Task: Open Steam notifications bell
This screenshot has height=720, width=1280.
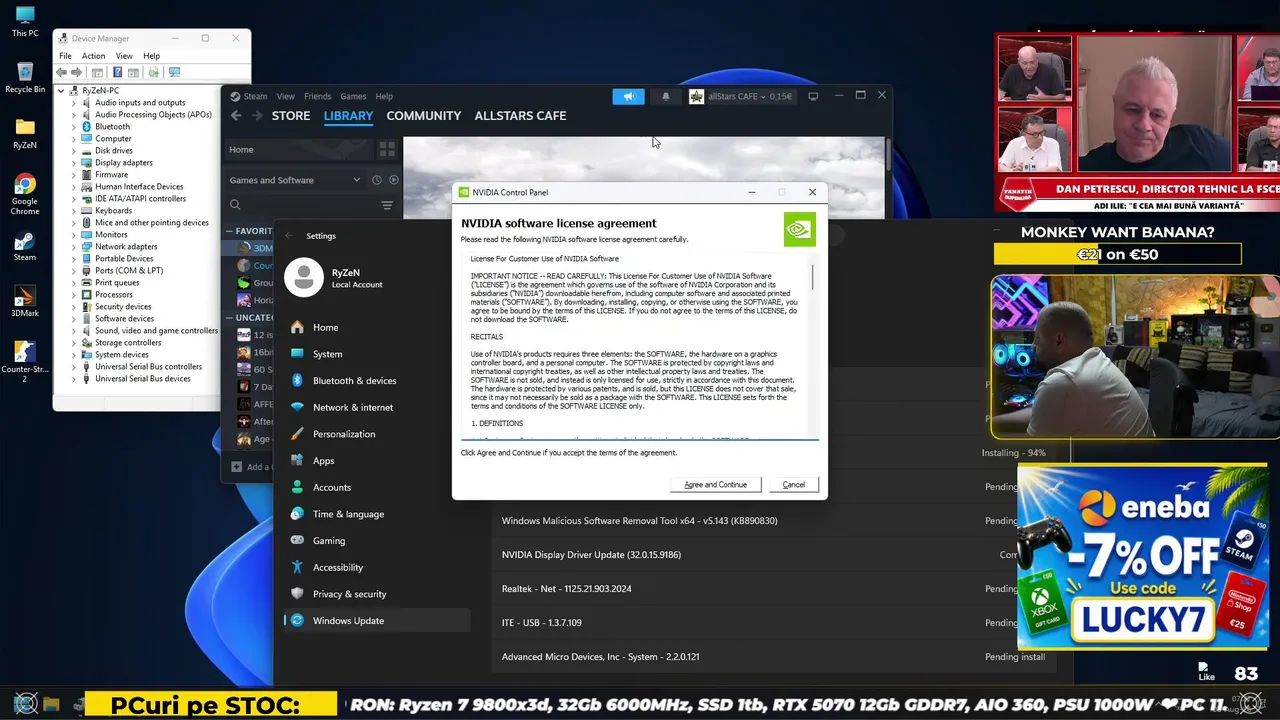Action: point(666,96)
